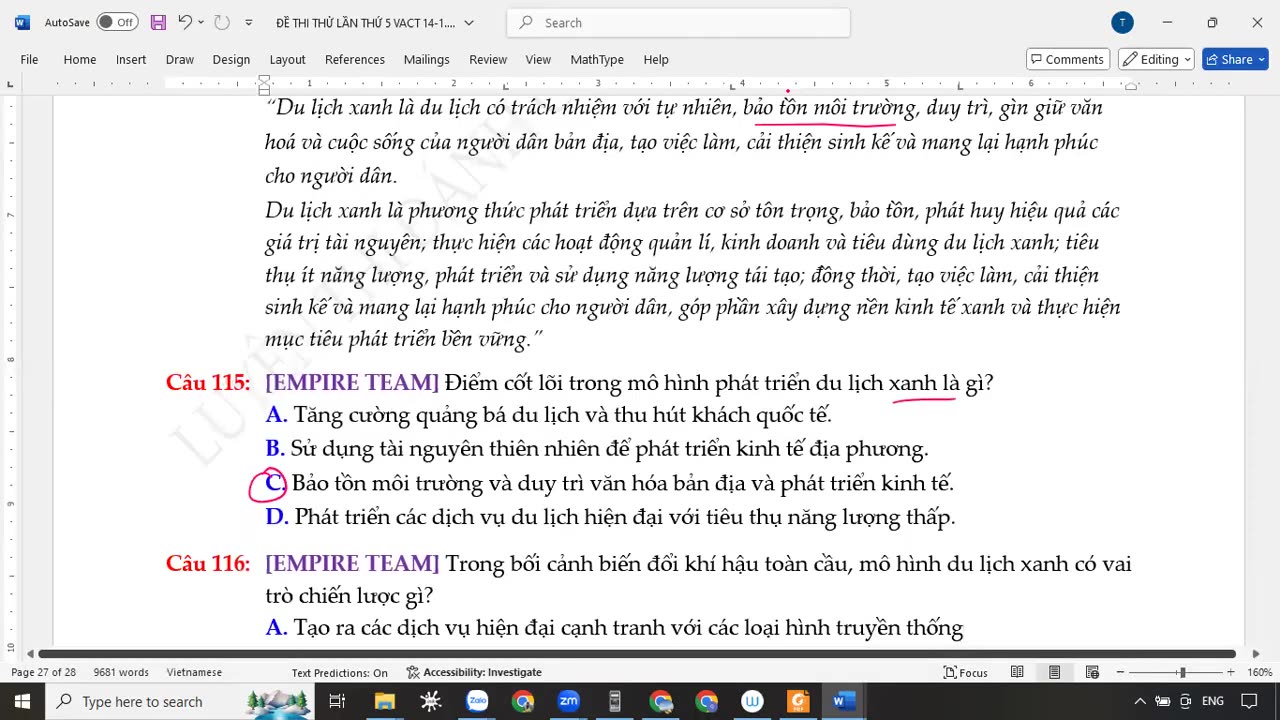Switch to Read Mode view
The width and height of the screenshot is (1280, 720).
coord(1017,672)
